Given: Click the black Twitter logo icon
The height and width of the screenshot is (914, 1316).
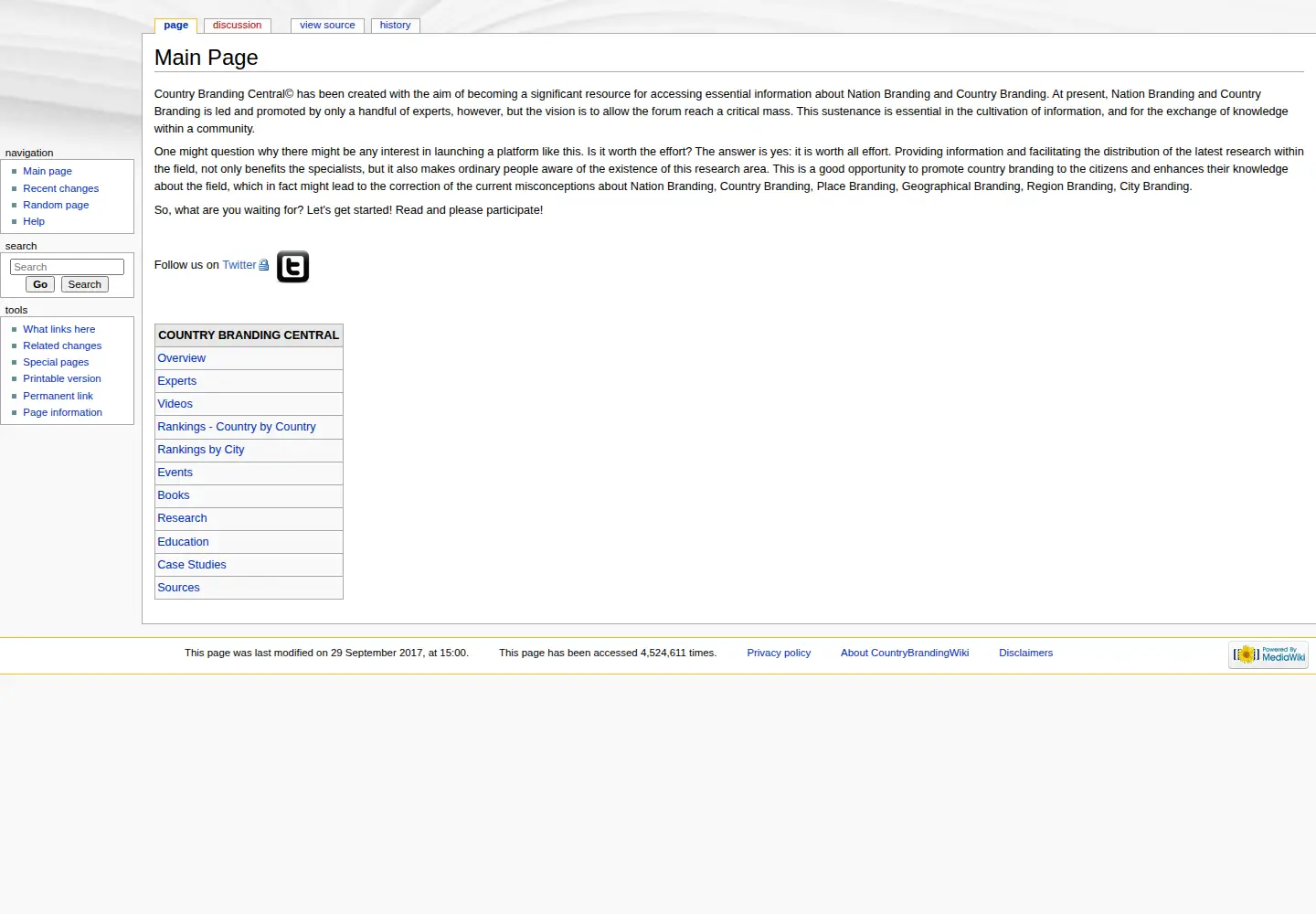Looking at the screenshot, I should click(x=292, y=267).
